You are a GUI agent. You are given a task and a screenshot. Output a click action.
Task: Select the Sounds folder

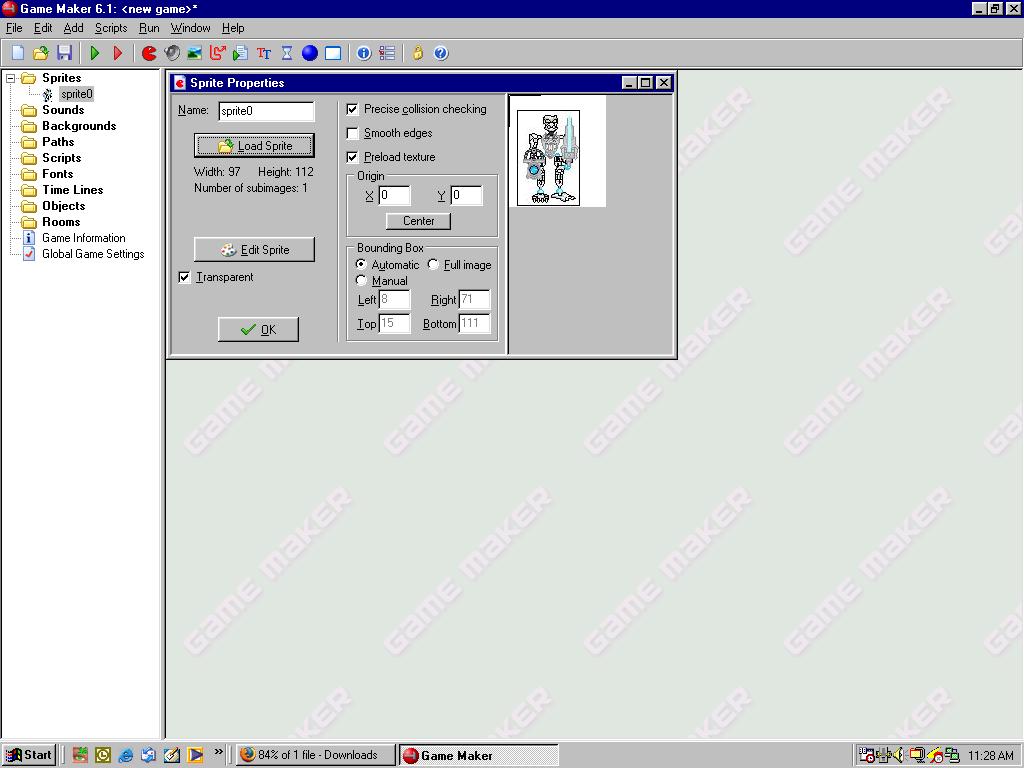point(63,110)
